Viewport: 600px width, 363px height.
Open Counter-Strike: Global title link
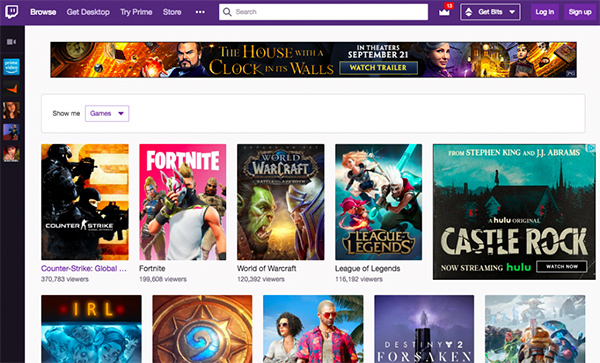point(84,269)
